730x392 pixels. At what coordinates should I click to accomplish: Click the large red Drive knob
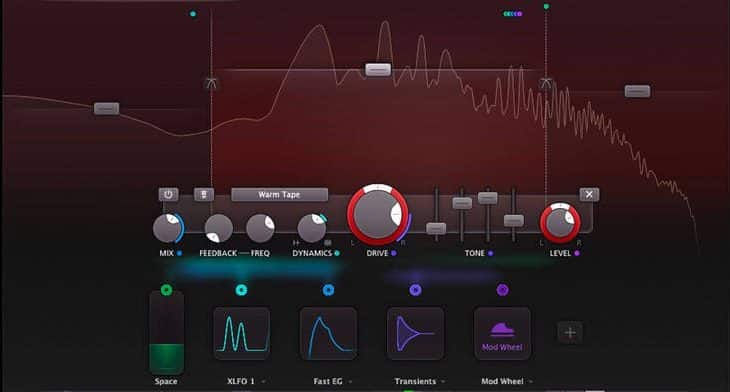click(x=378, y=215)
